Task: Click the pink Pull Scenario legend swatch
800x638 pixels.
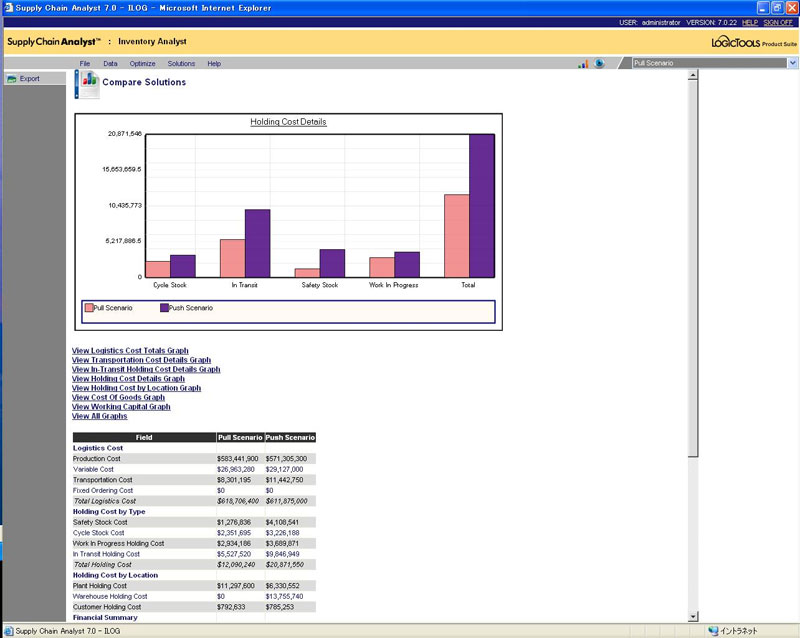Action: coord(89,308)
